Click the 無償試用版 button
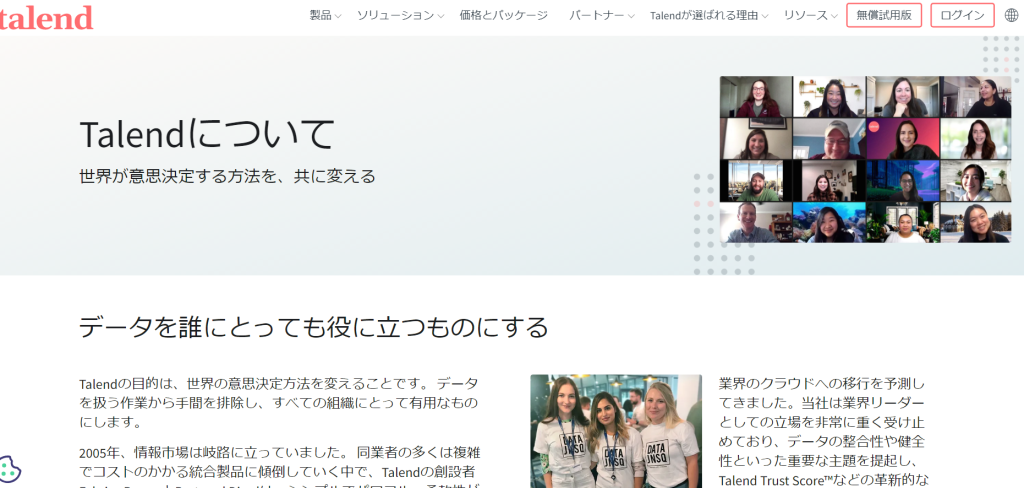Image resolution: width=1024 pixels, height=488 pixels. coord(884,16)
